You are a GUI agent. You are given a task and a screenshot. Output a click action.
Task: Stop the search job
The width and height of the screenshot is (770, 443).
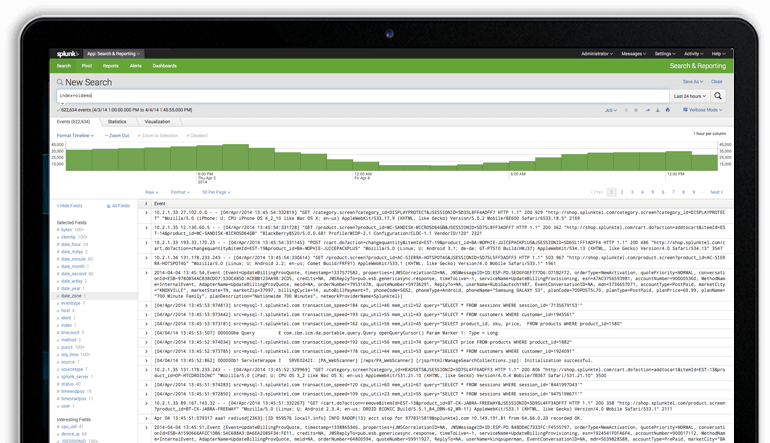[x=636, y=110]
